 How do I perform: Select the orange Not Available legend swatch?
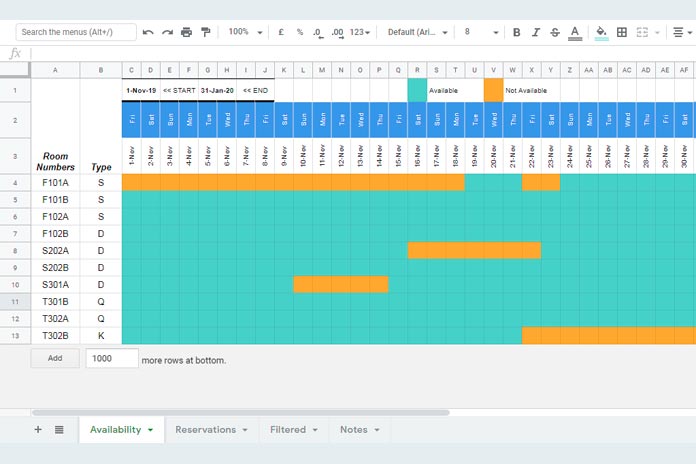(494, 90)
